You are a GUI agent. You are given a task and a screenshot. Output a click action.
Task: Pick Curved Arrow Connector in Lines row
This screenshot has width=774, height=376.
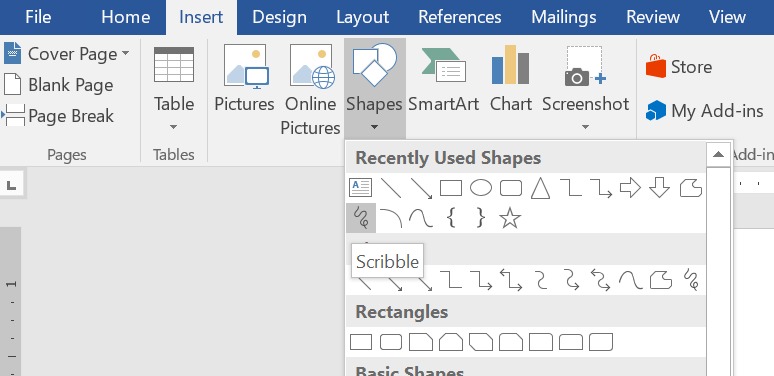coord(572,280)
